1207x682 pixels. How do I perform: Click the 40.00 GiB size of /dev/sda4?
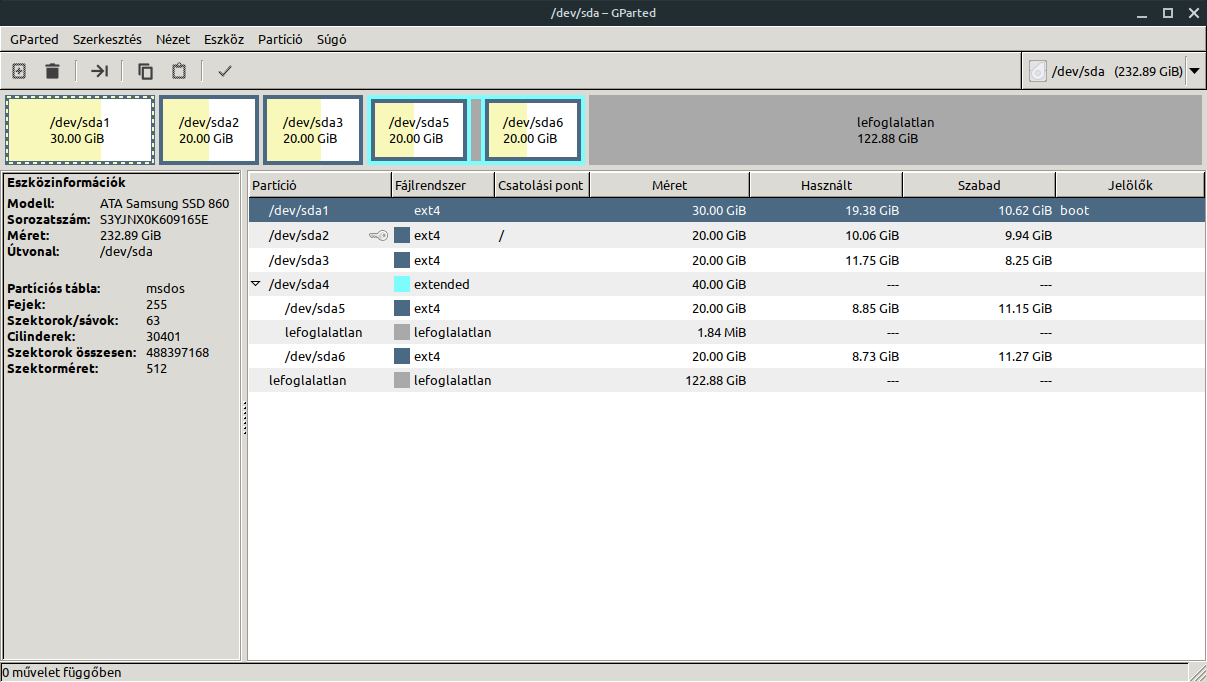coord(719,284)
